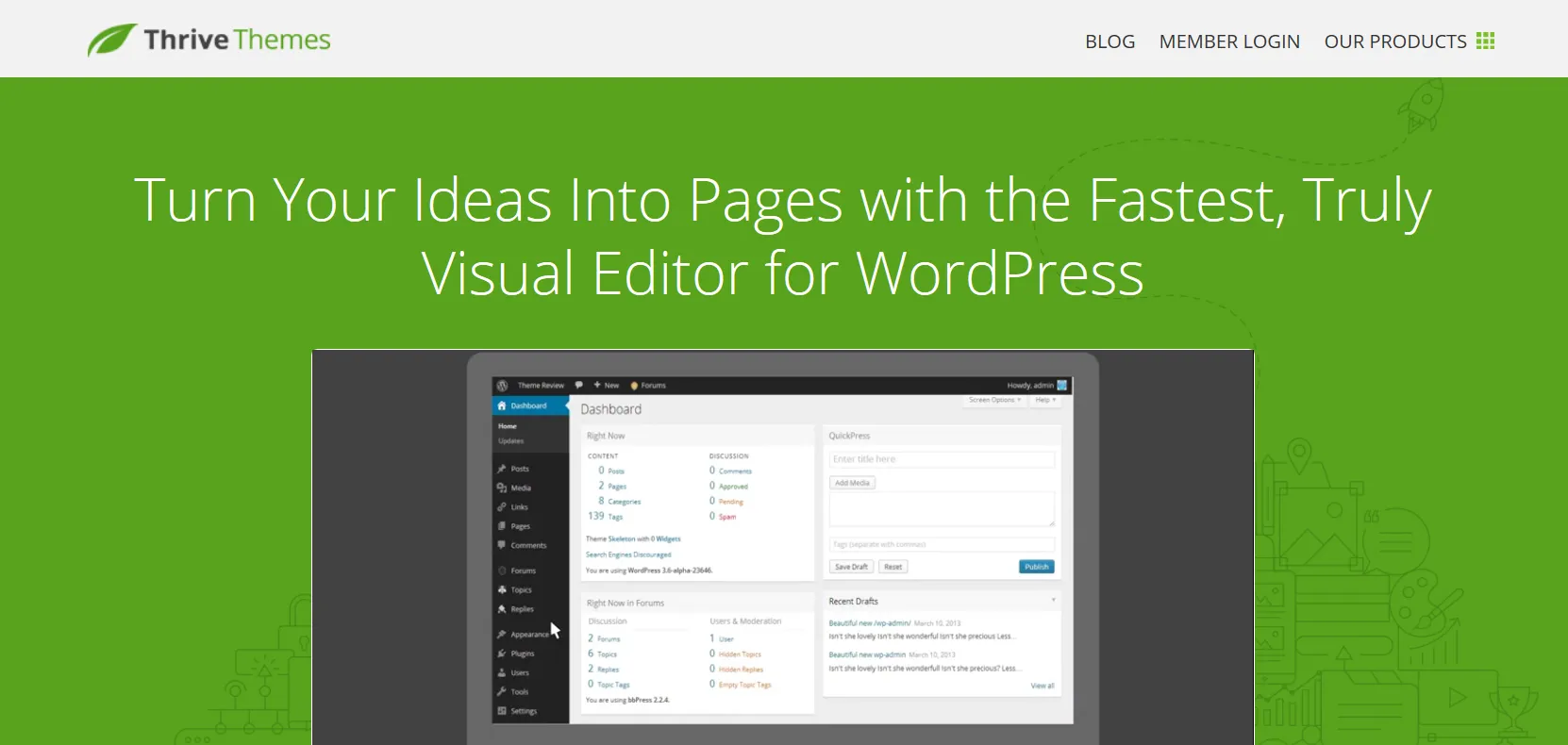Open the 0 Topic Tags link
1568x745 pixels.
609,684
